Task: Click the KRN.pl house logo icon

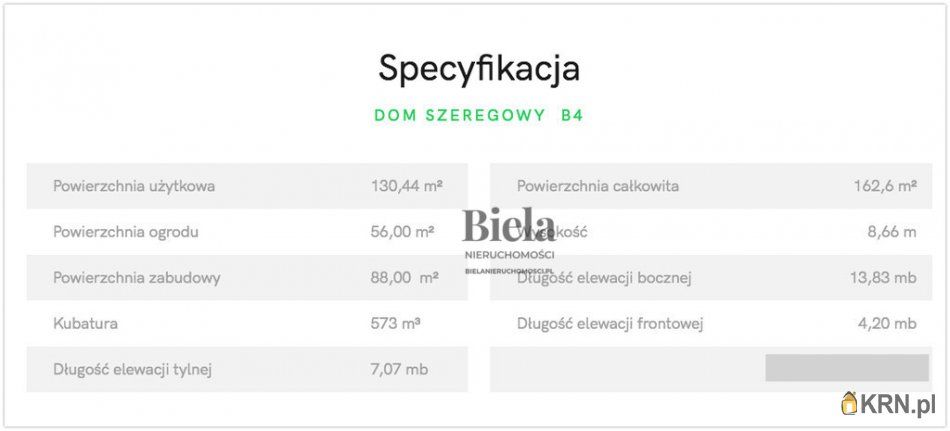Action: click(x=850, y=403)
